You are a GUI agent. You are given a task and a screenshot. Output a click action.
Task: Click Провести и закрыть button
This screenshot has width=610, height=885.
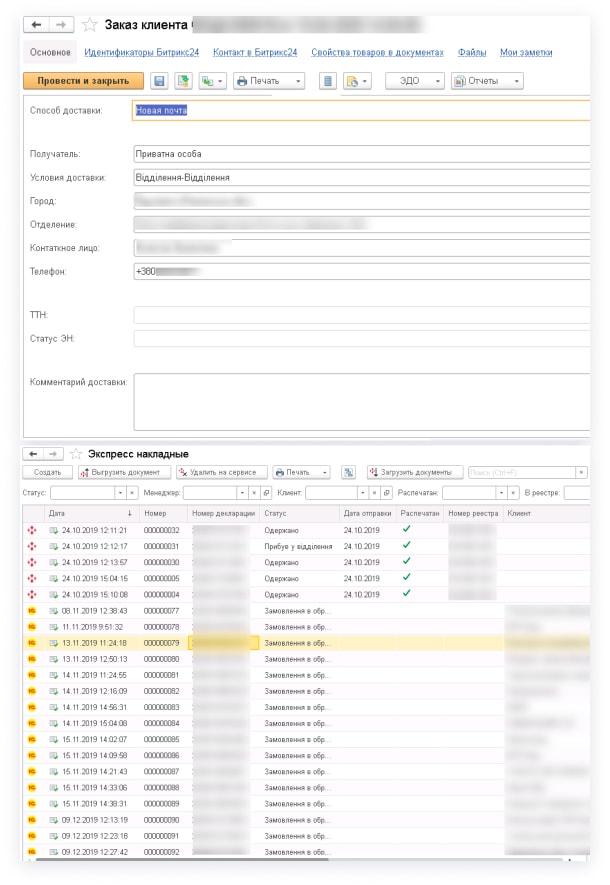[84, 81]
